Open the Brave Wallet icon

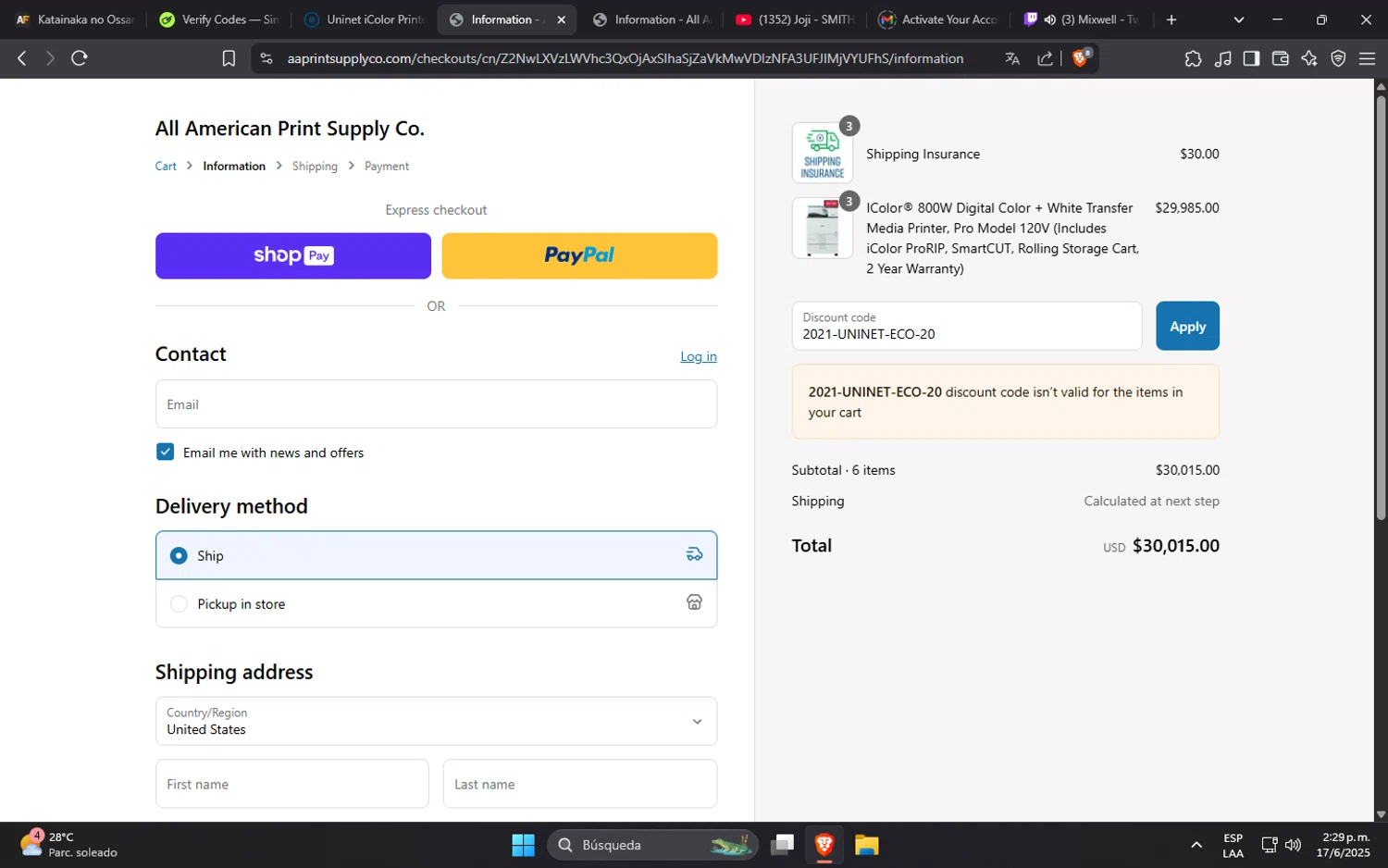1281,58
